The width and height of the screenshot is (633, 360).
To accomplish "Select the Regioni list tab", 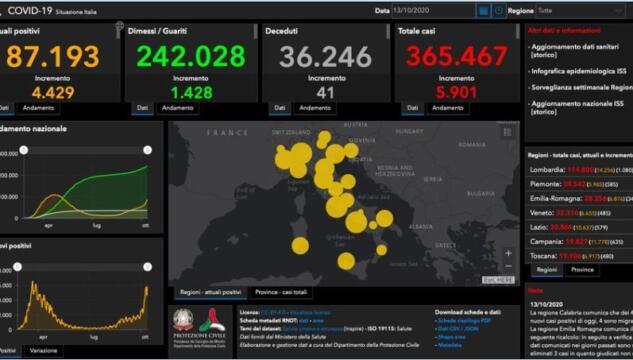I will (x=547, y=270).
